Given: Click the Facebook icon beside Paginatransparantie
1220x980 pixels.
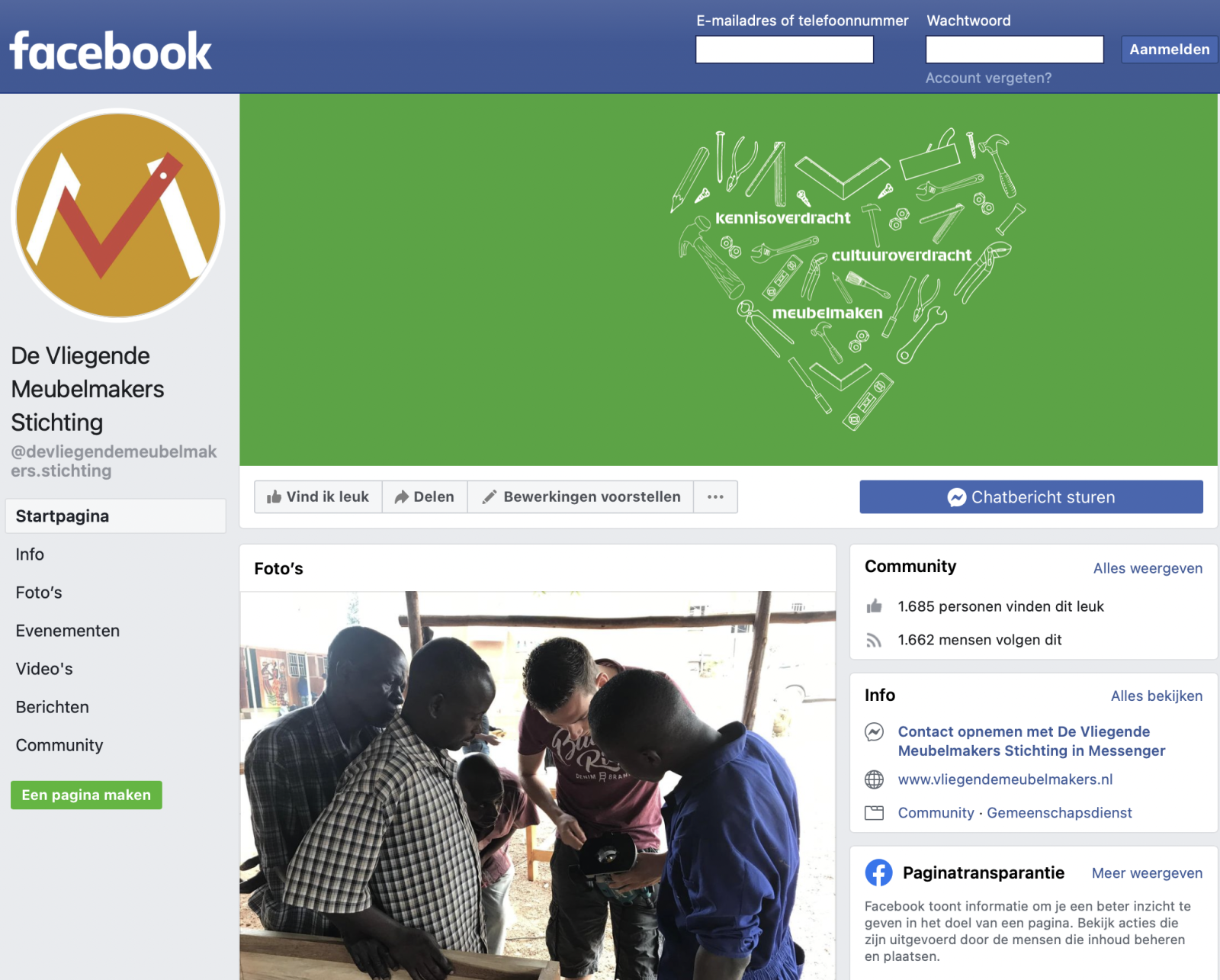Looking at the screenshot, I should tap(878, 872).
